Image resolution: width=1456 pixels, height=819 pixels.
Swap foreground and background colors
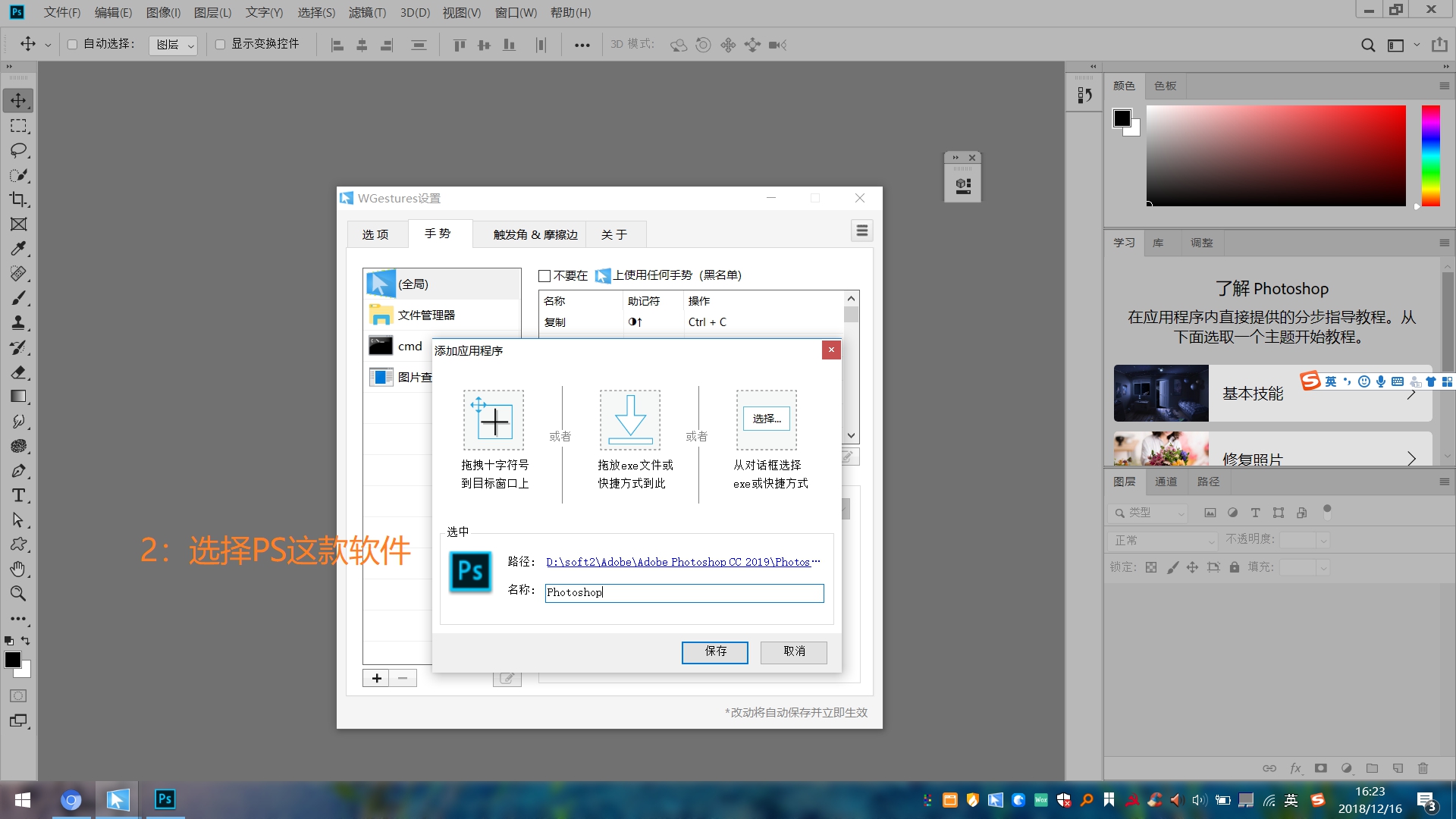pos(25,641)
